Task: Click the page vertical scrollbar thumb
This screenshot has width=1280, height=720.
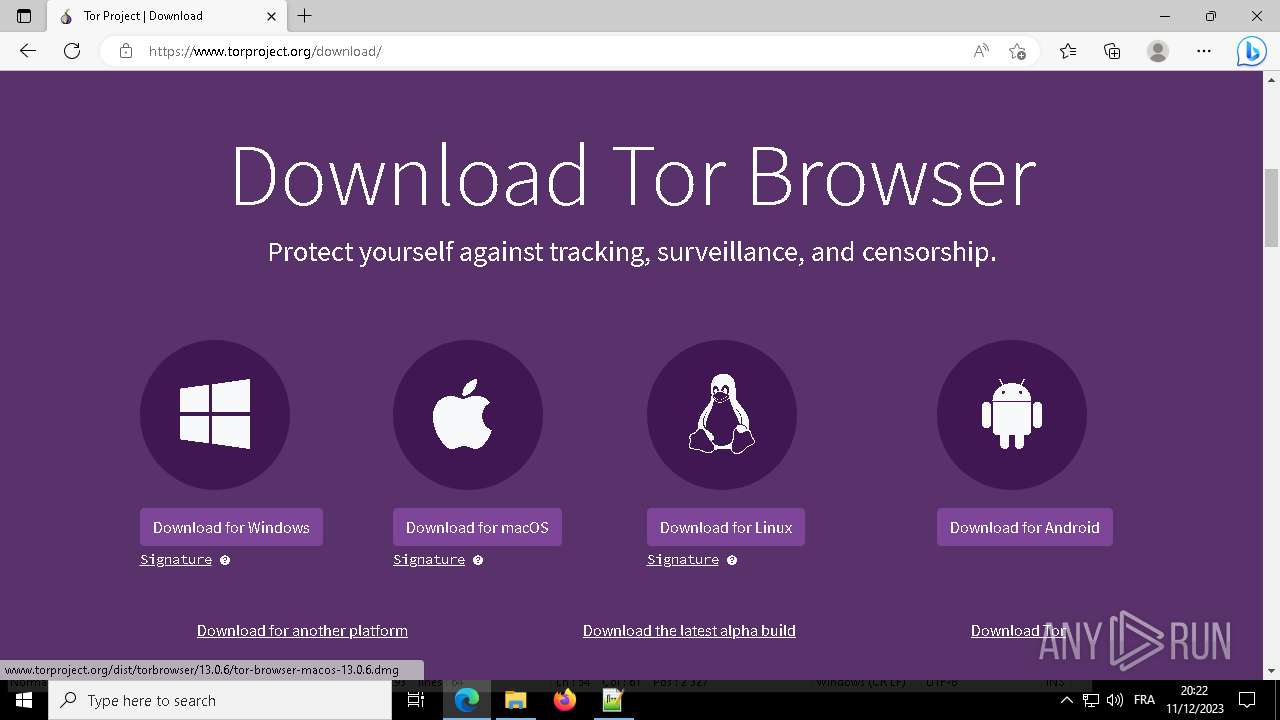Action: pos(1271,208)
